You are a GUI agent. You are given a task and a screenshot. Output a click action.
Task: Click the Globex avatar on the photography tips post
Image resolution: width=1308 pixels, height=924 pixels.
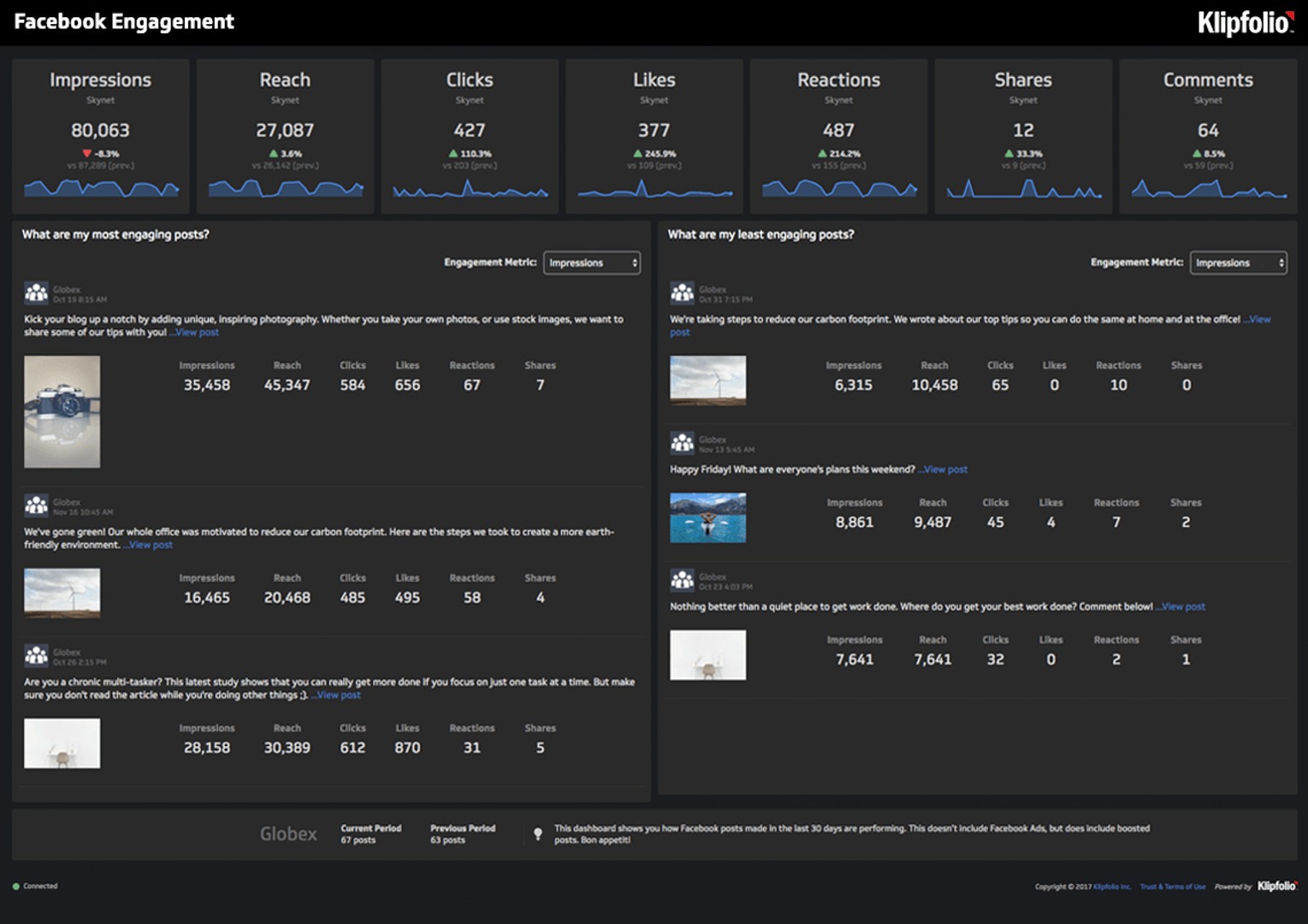click(x=37, y=292)
